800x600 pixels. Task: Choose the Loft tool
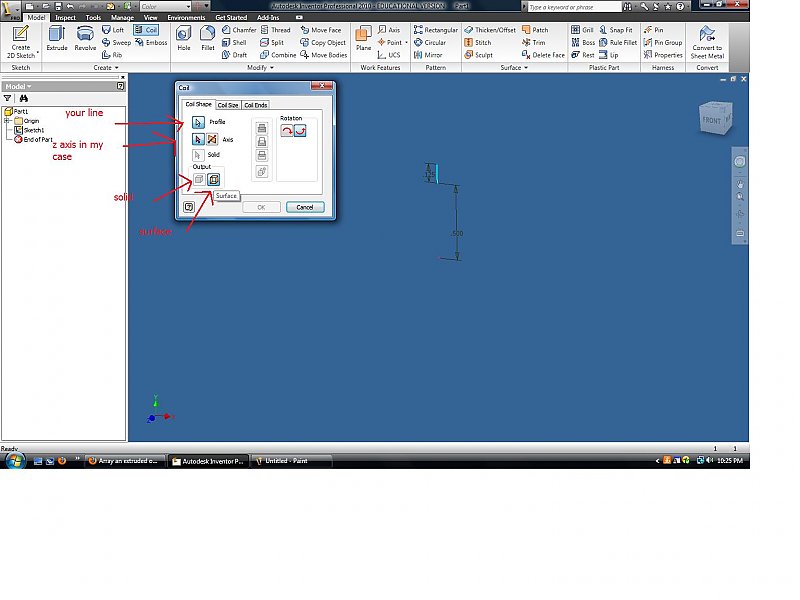pos(113,30)
